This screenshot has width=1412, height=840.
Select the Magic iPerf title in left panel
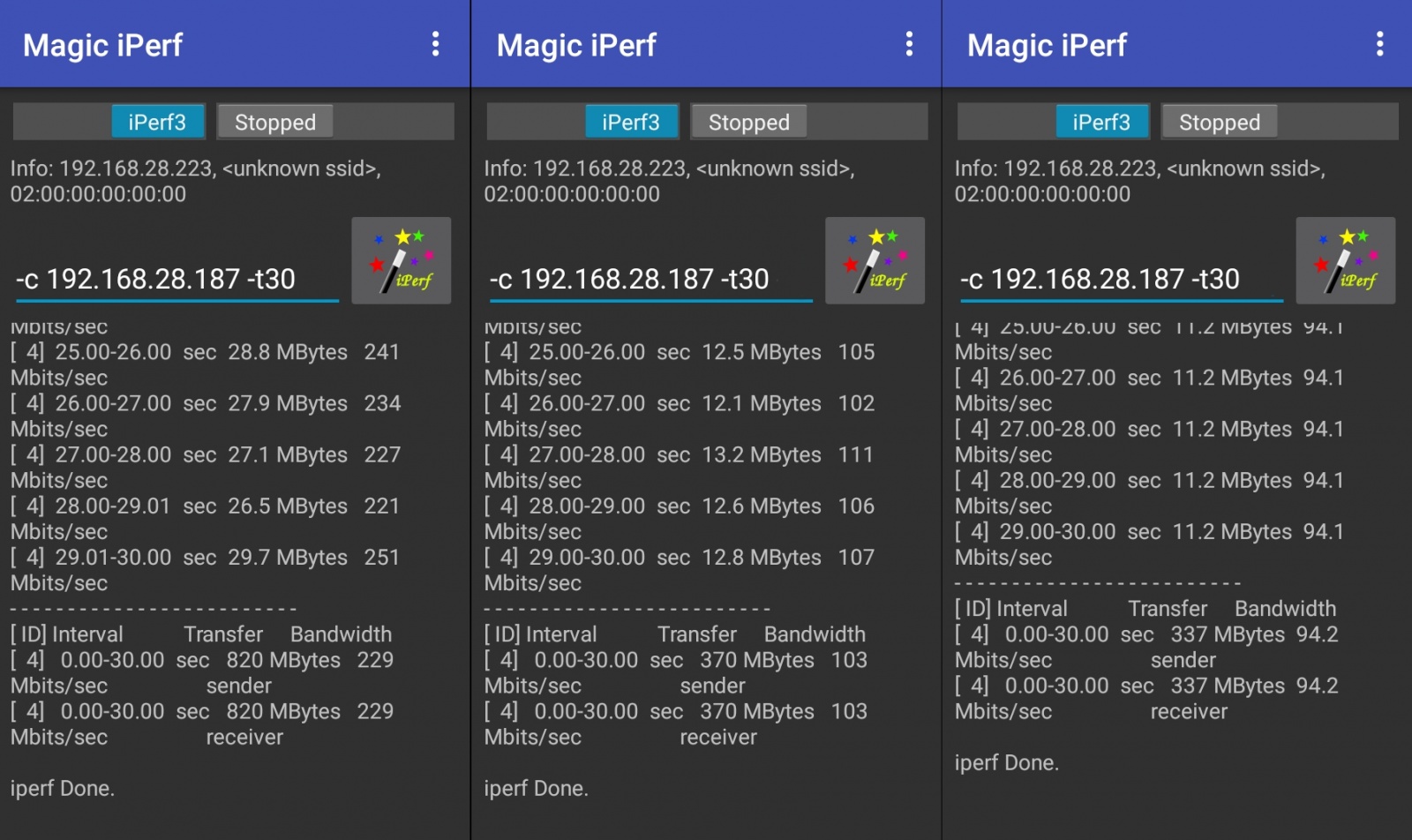(x=102, y=45)
